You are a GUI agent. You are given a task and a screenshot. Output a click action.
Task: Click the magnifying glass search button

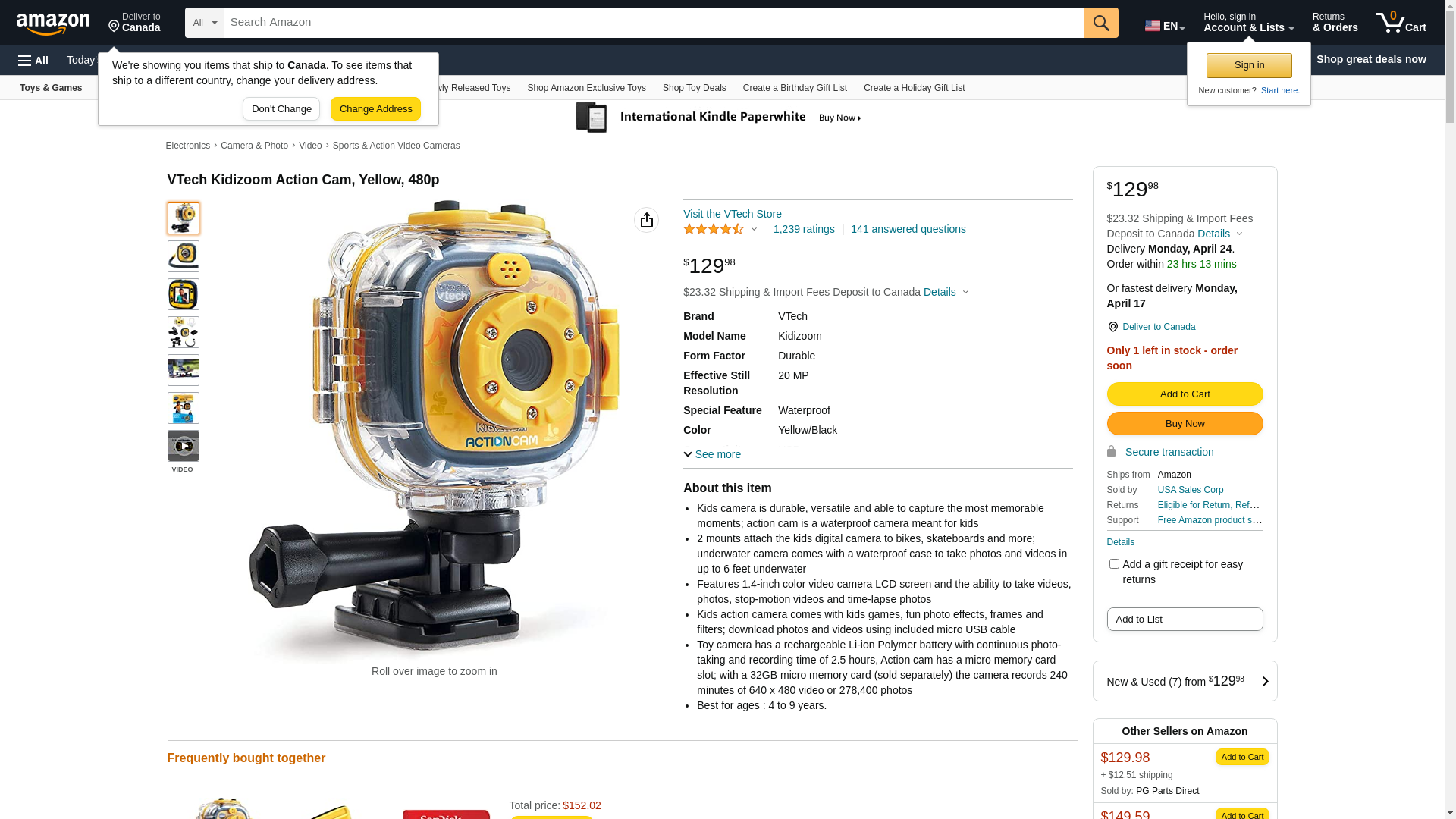[1101, 23]
